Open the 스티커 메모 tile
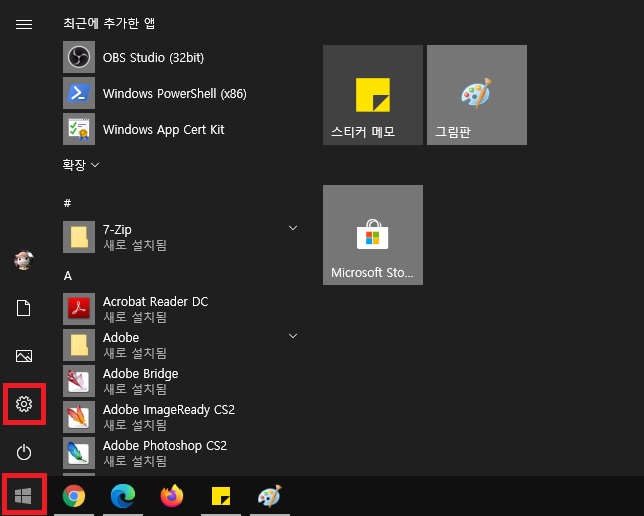644x516 pixels. (373, 95)
